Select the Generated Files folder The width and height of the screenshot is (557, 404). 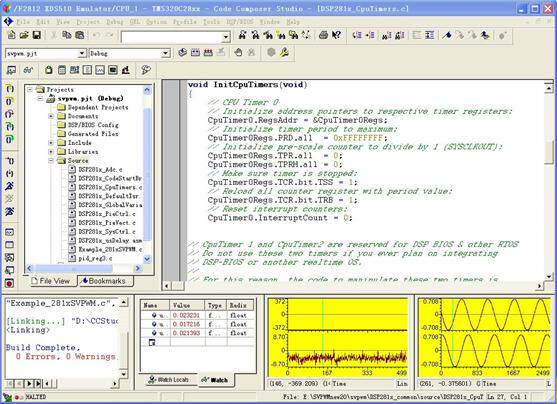[93, 134]
